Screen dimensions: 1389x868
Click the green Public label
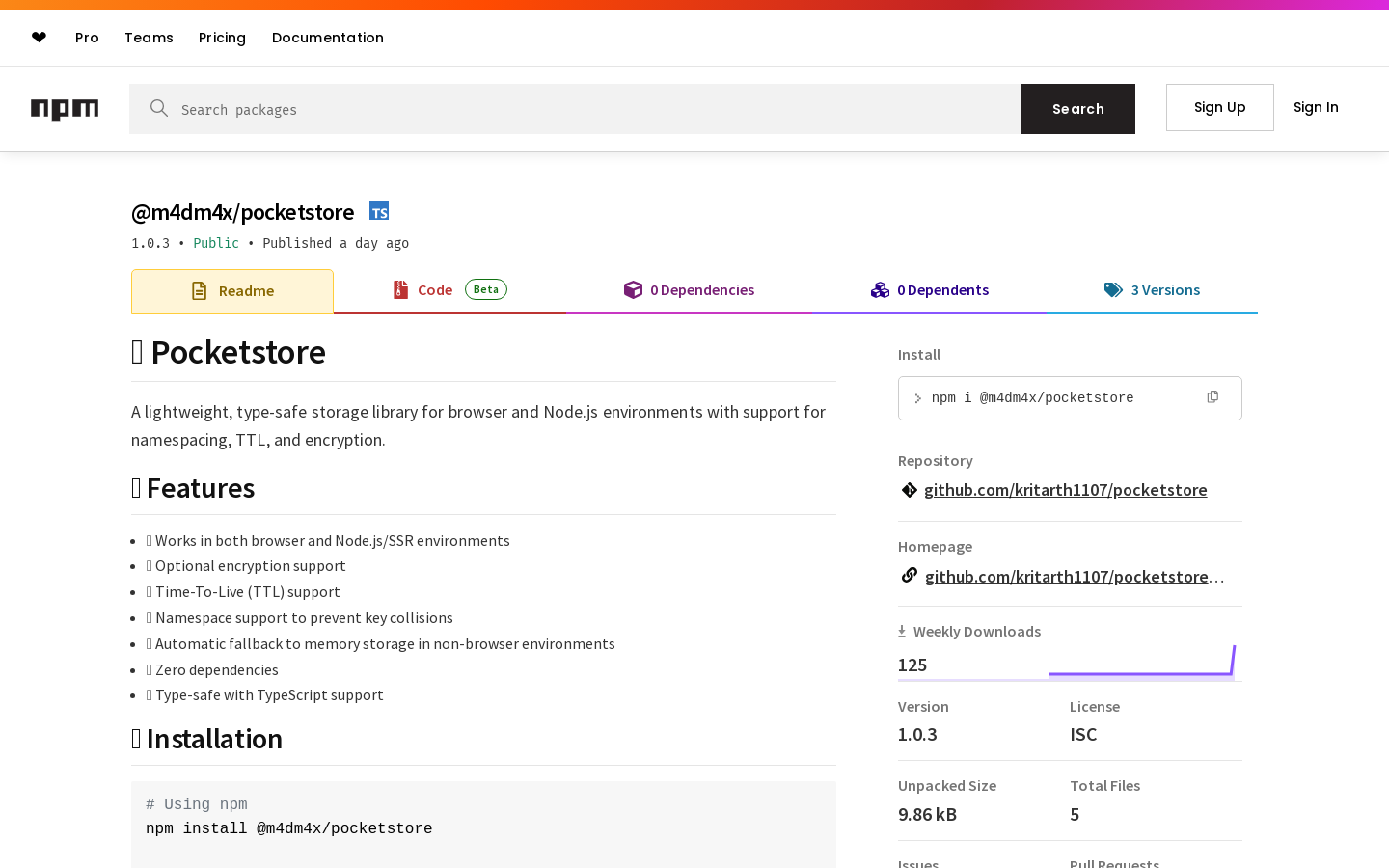[216, 243]
